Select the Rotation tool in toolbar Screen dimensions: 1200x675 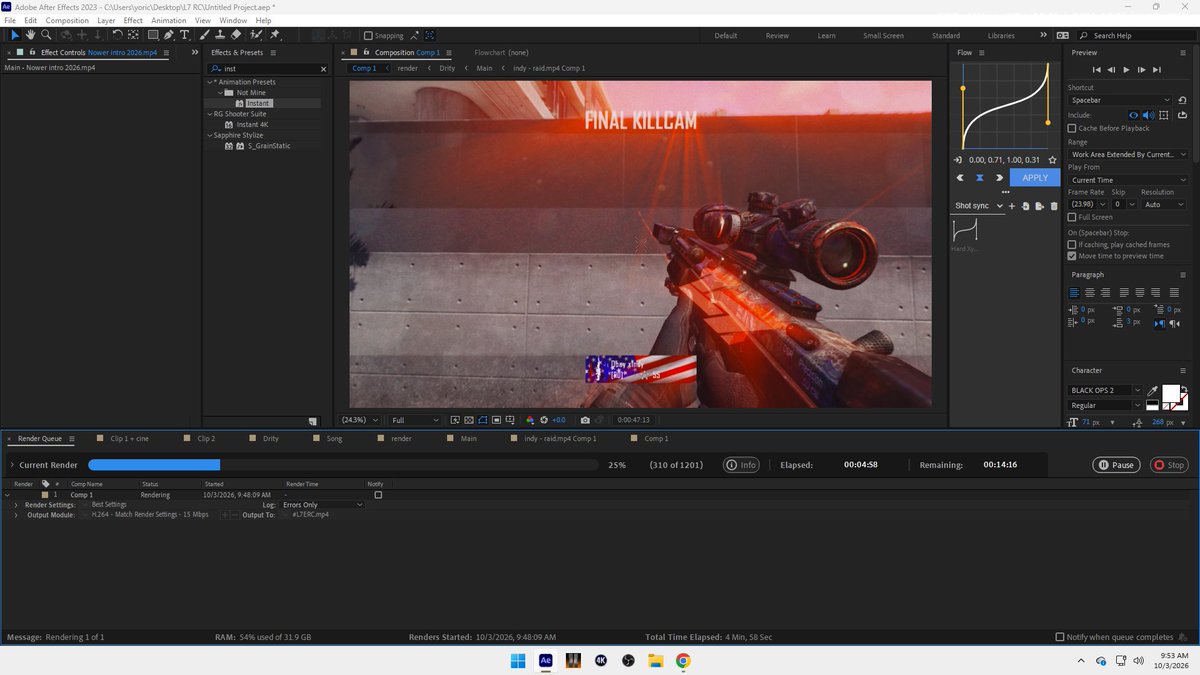point(117,35)
